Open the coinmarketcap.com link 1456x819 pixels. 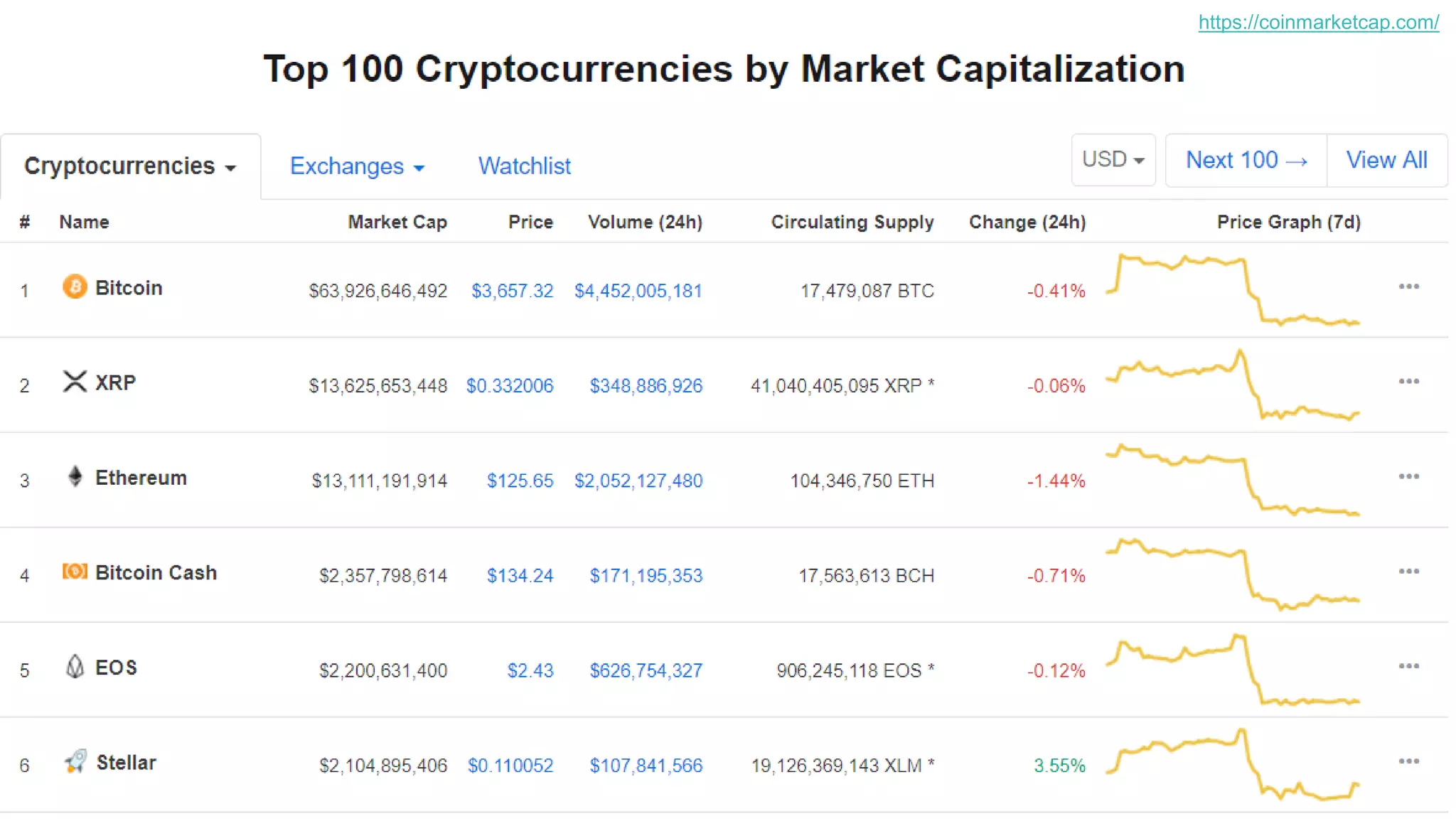coord(1318,23)
